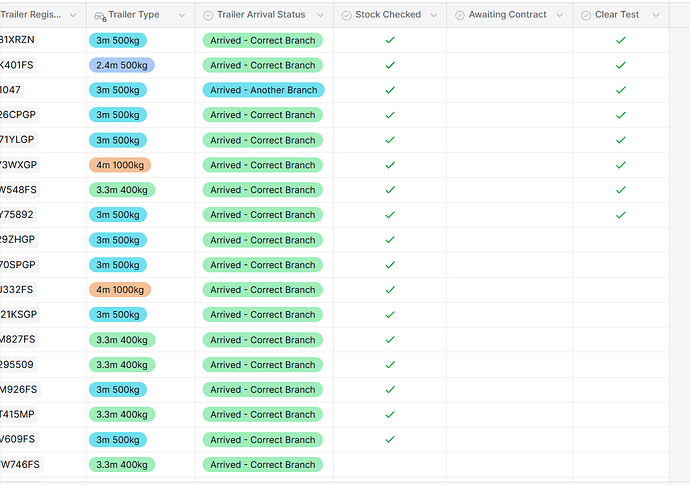Check Stock Checked for row W746FS
The height and width of the screenshot is (485, 690).
[x=390, y=464]
